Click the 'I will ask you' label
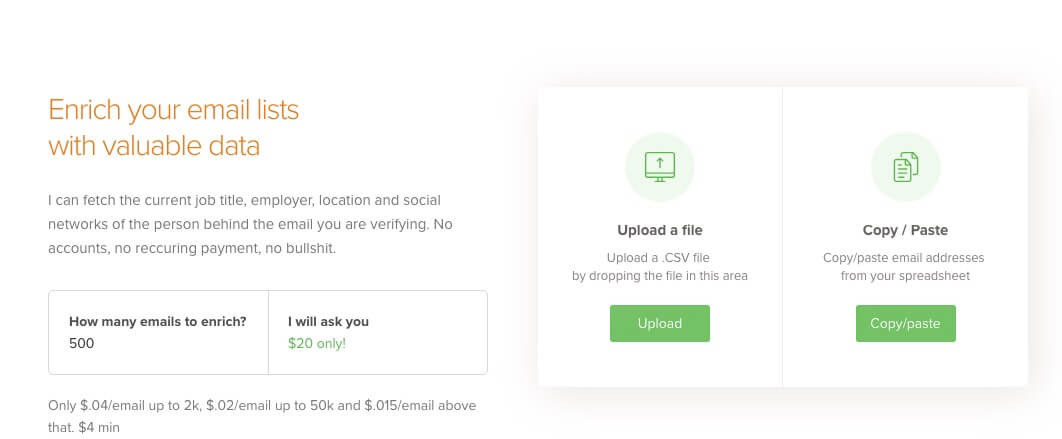This screenshot has height=439, width=1062. [328, 321]
